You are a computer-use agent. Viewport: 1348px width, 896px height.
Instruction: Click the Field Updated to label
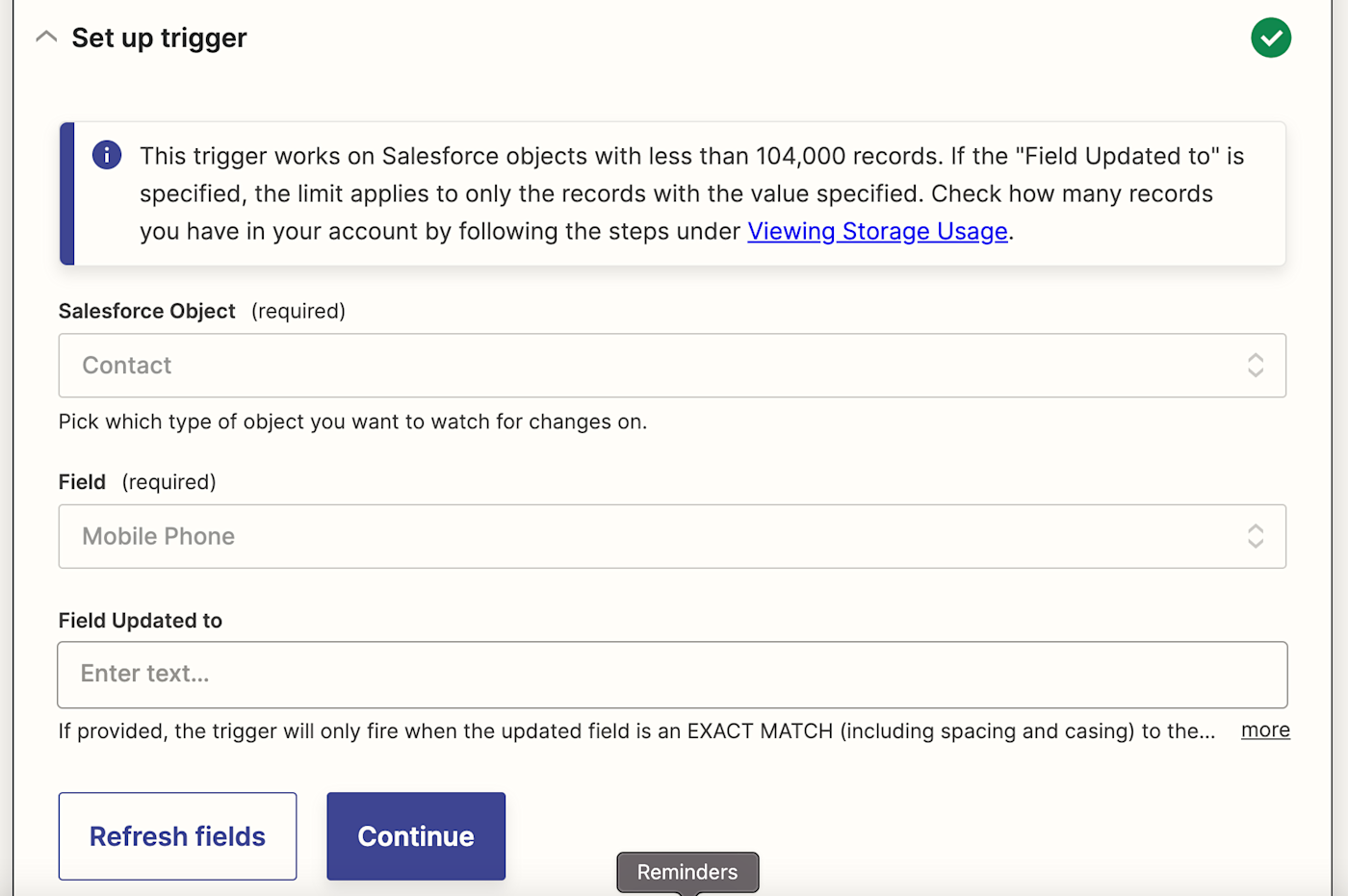pyautogui.click(x=141, y=621)
